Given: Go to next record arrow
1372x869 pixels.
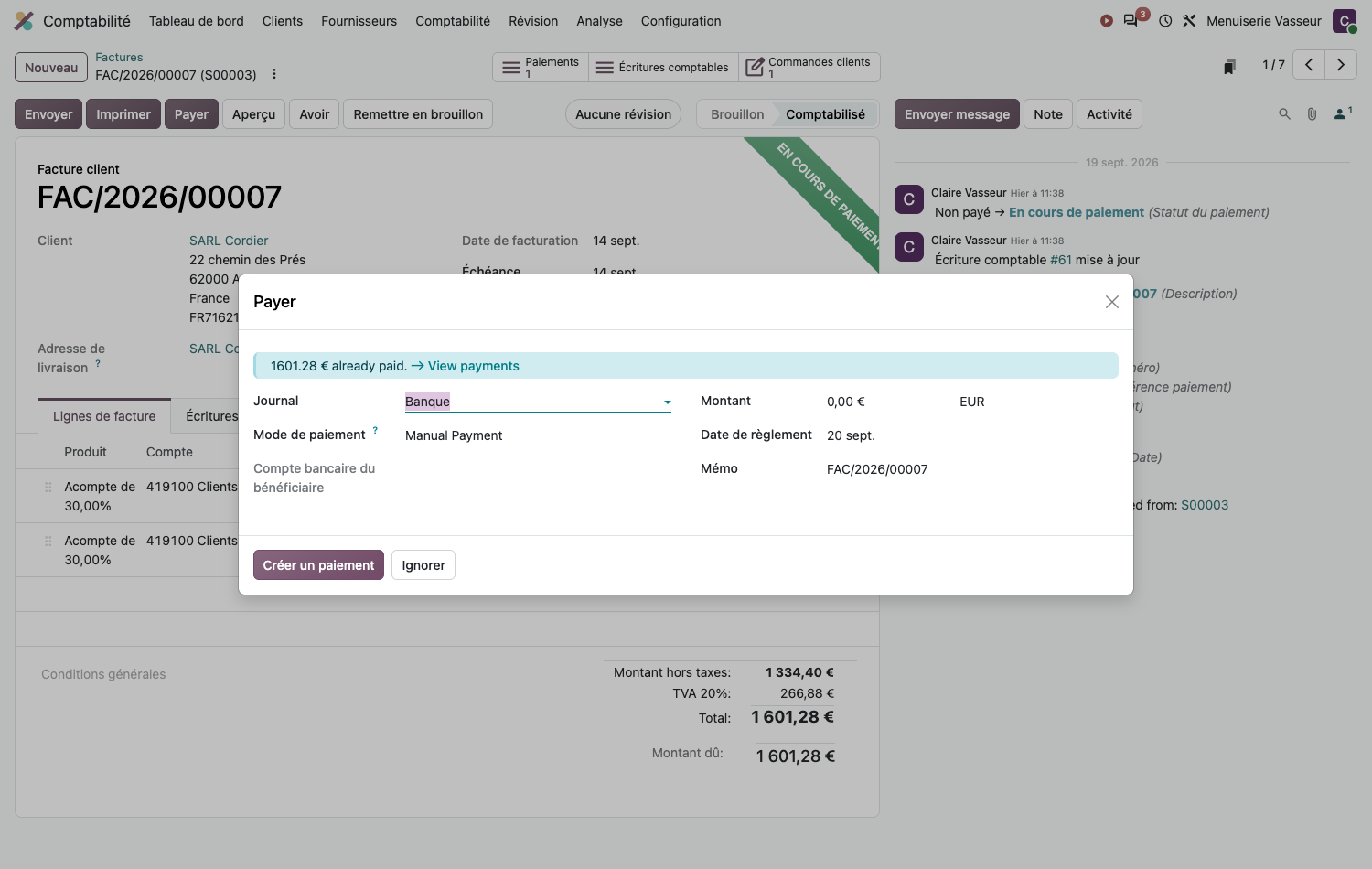Looking at the screenshot, I should point(1341,64).
